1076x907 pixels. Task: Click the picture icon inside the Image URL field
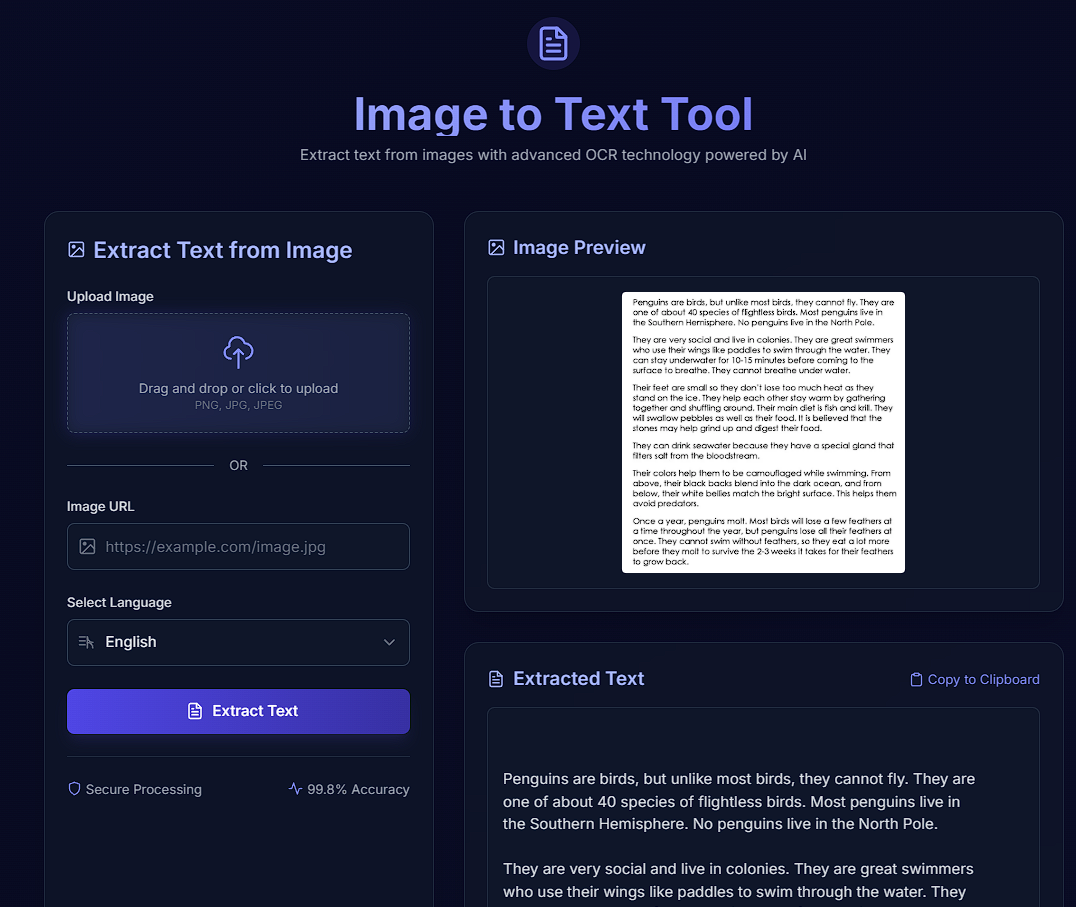(x=87, y=547)
